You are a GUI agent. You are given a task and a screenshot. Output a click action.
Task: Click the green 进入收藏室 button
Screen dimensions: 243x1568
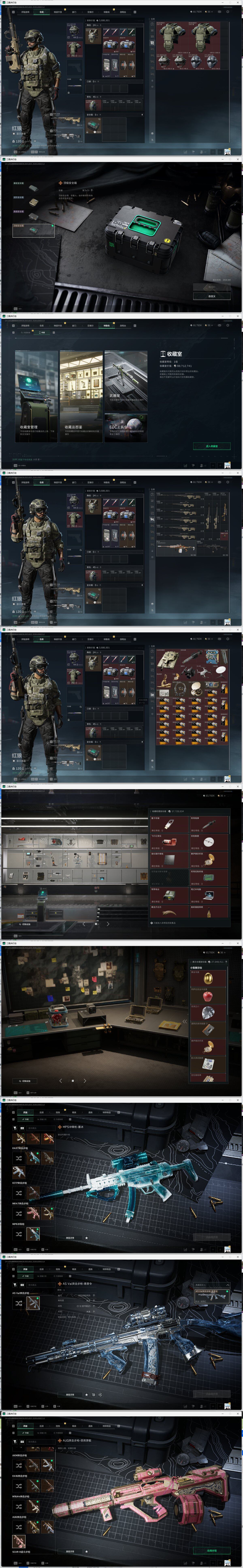click(212, 446)
